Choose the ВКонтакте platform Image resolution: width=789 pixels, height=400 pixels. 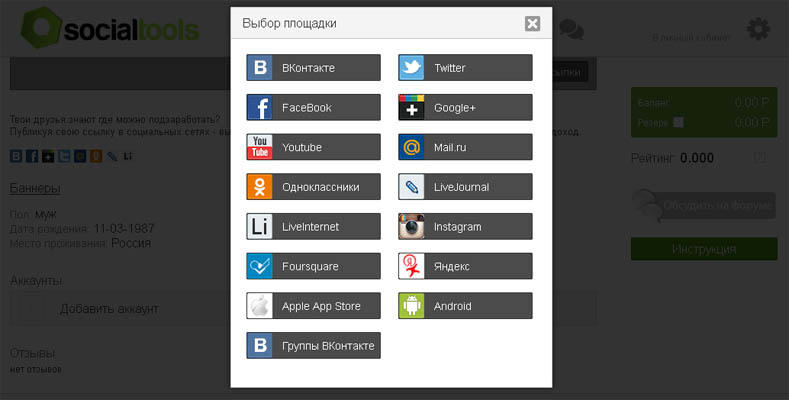point(313,67)
